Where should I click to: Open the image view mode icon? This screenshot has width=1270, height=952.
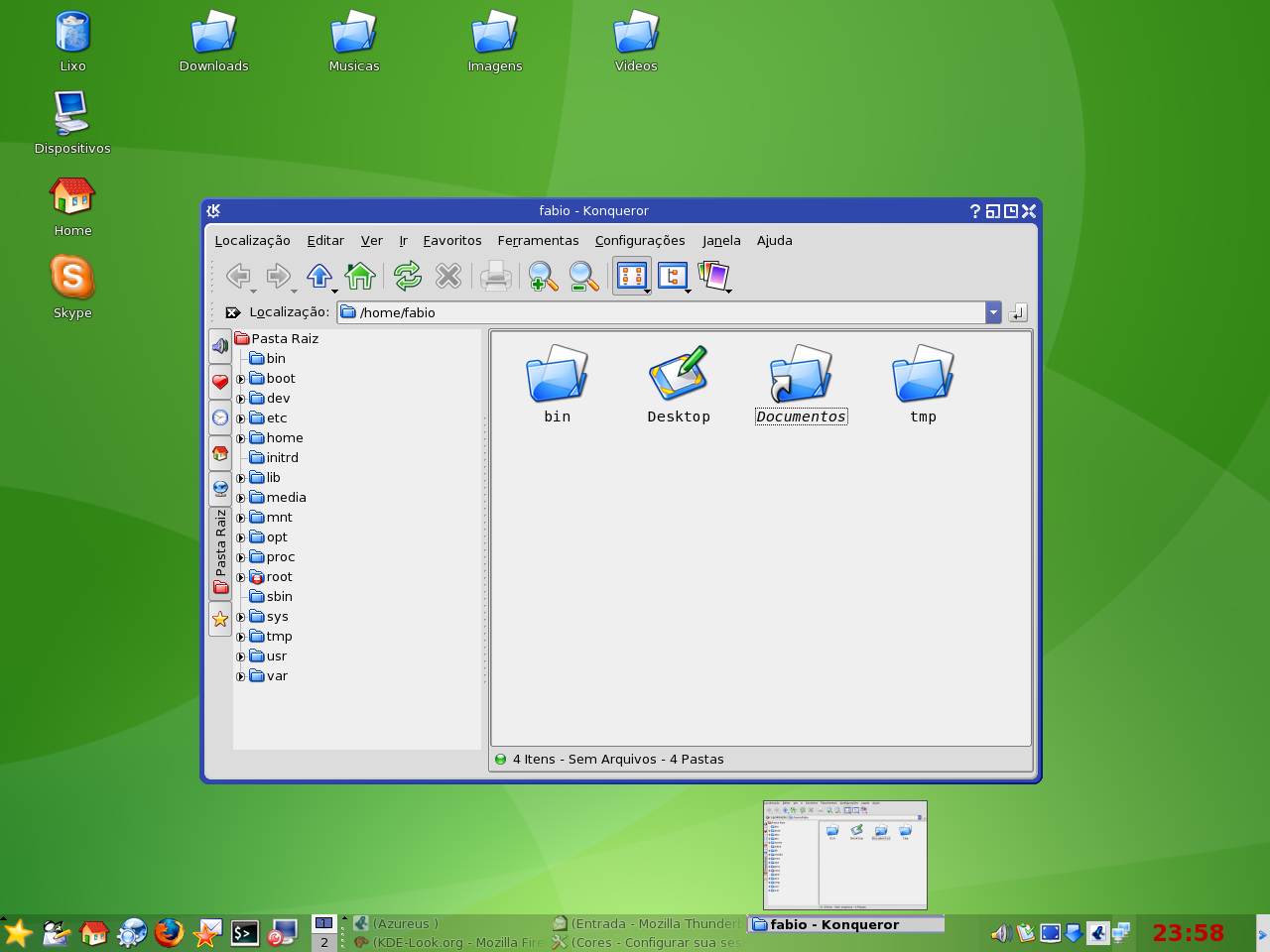tap(713, 276)
